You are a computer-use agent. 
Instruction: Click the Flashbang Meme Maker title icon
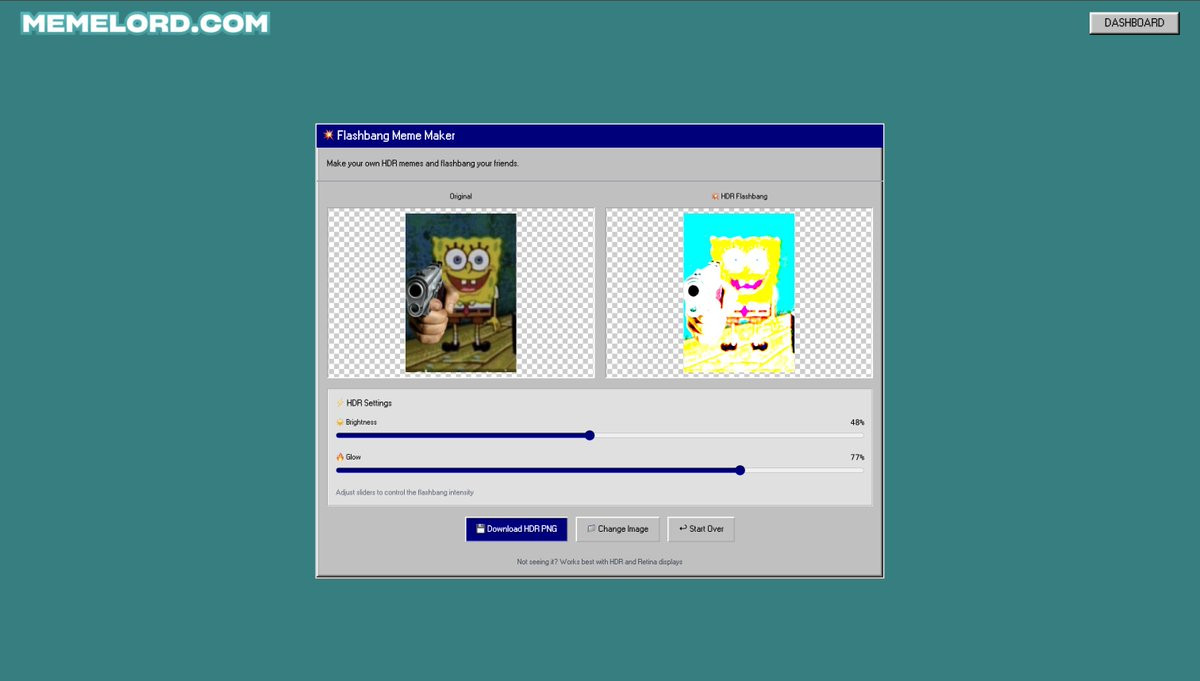coord(328,135)
